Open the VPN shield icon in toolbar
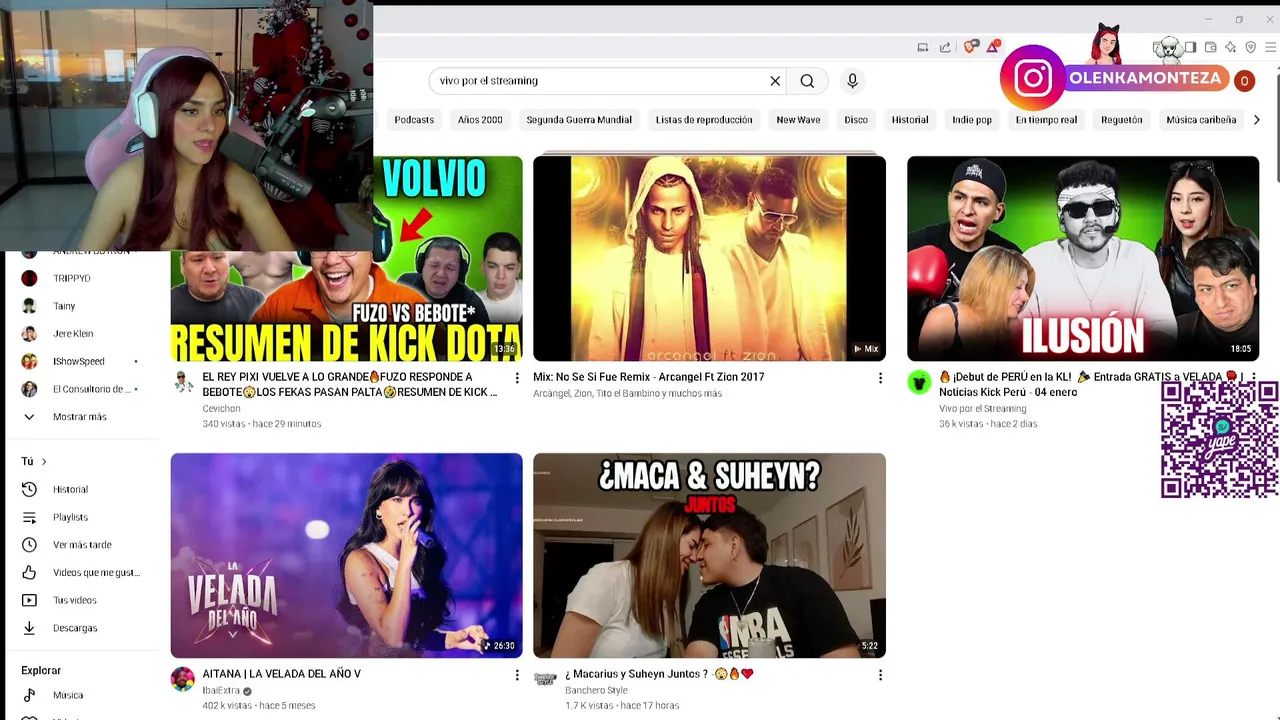This screenshot has height=720, width=1280. 1251,47
